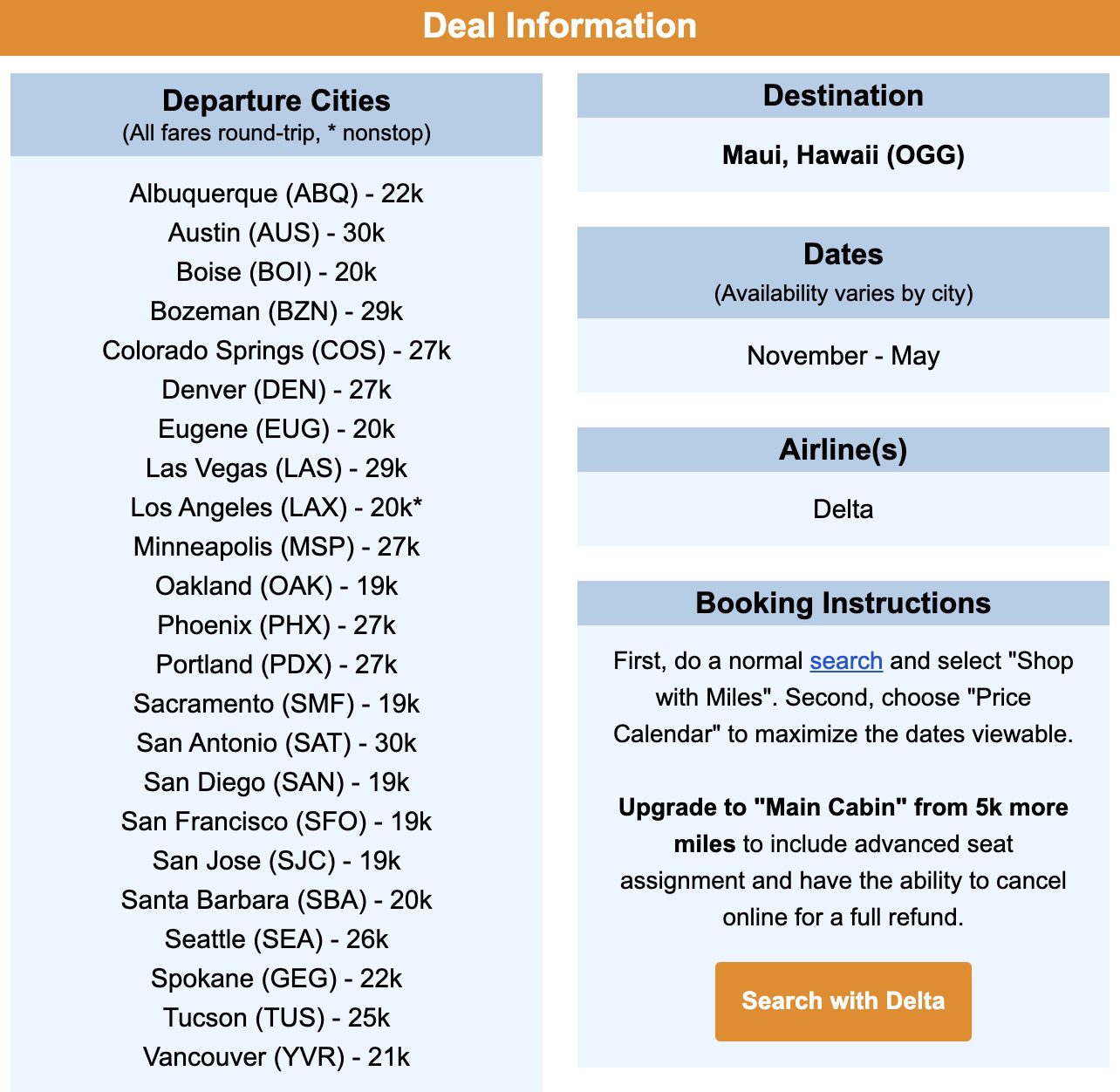Select the Santa Barbara (SBA) fare entry
Viewport: 1120px width, 1092px height.
tap(277, 900)
